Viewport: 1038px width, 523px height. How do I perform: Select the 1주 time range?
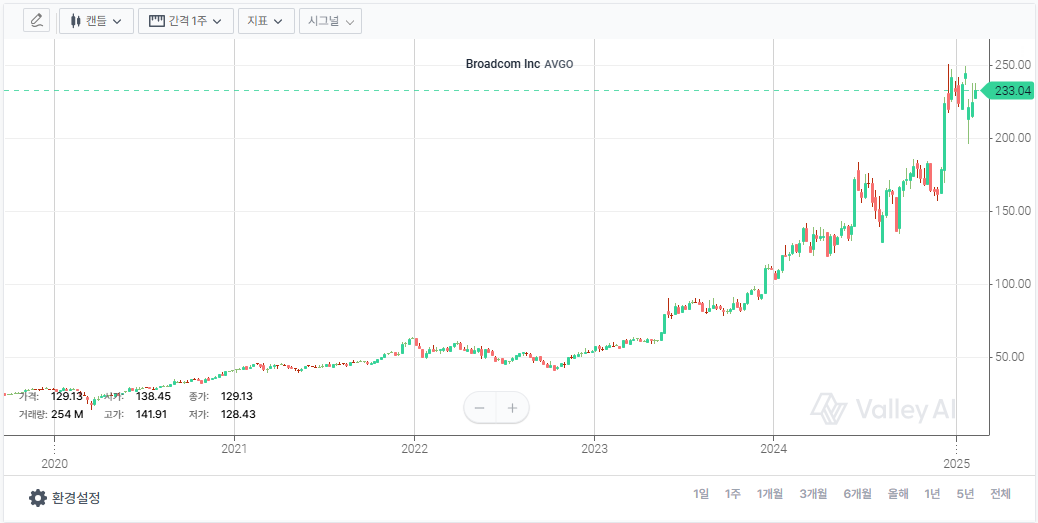pos(733,494)
